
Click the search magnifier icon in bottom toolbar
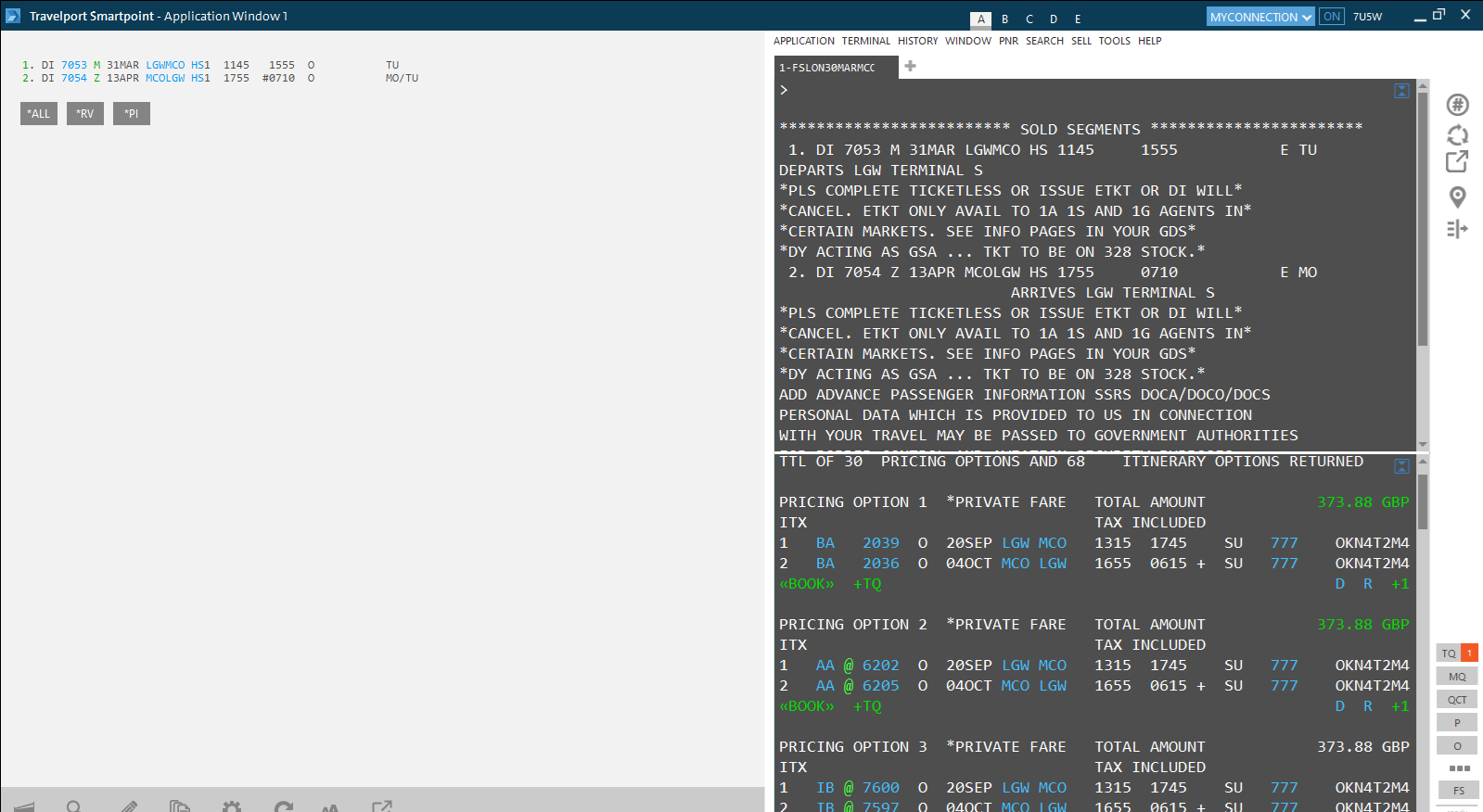point(75,806)
